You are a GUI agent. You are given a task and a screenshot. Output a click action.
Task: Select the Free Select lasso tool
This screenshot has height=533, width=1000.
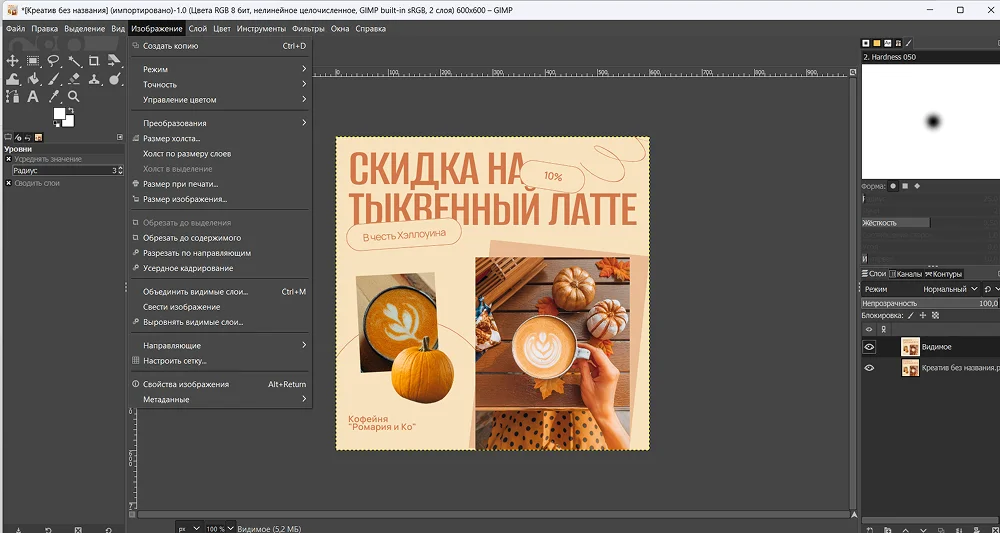point(54,61)
